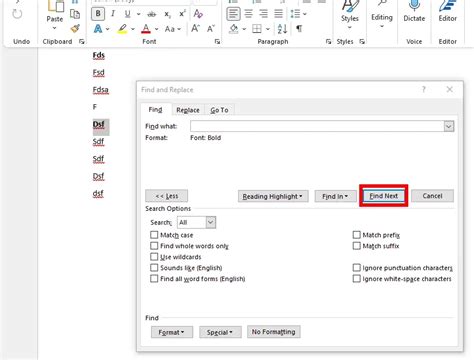Open the Editing group menu
The width and height of the screenshot is (474, 360).
point(382,13)
